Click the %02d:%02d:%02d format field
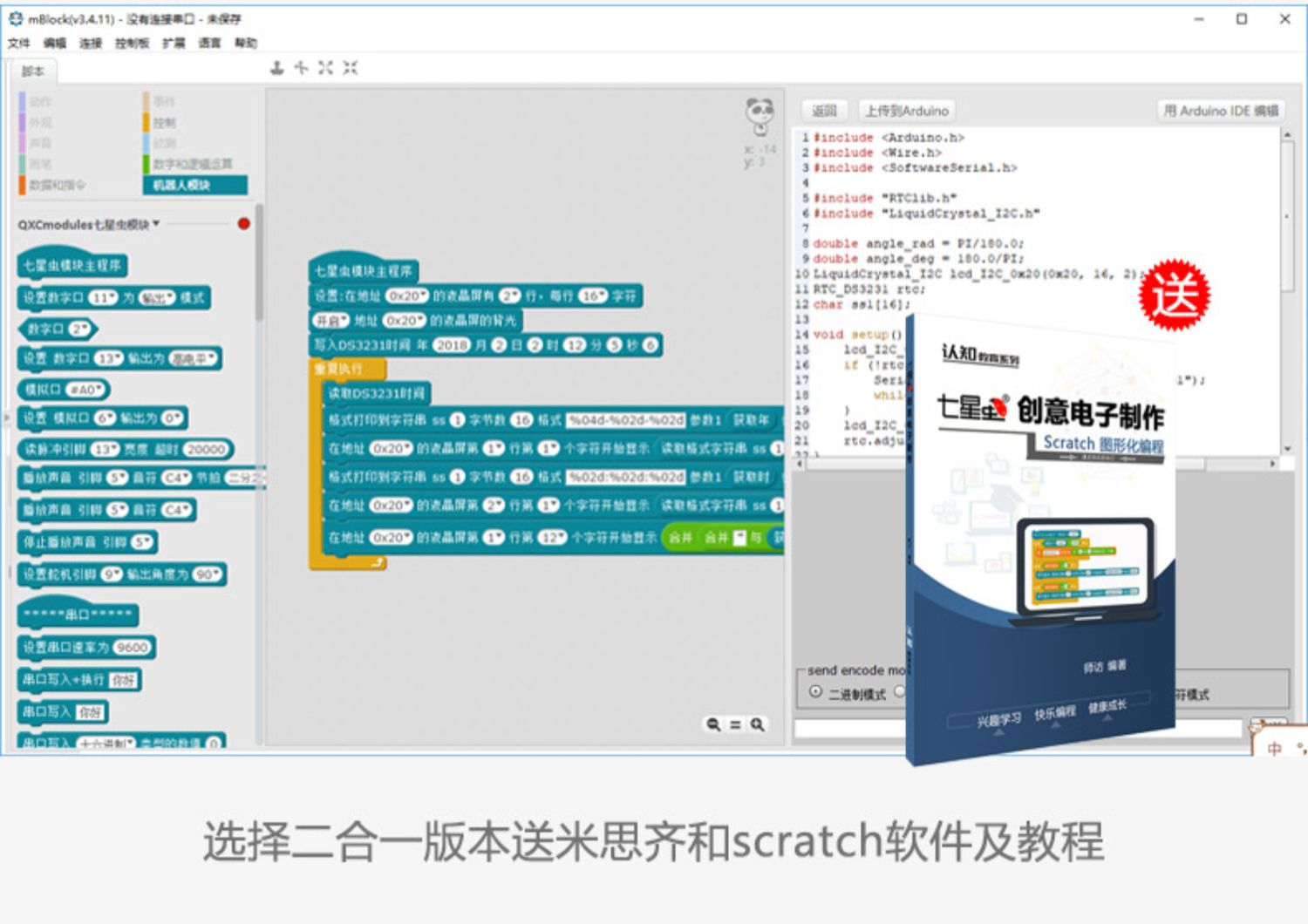The image size is (1308, 924). [x=626, y=477]
